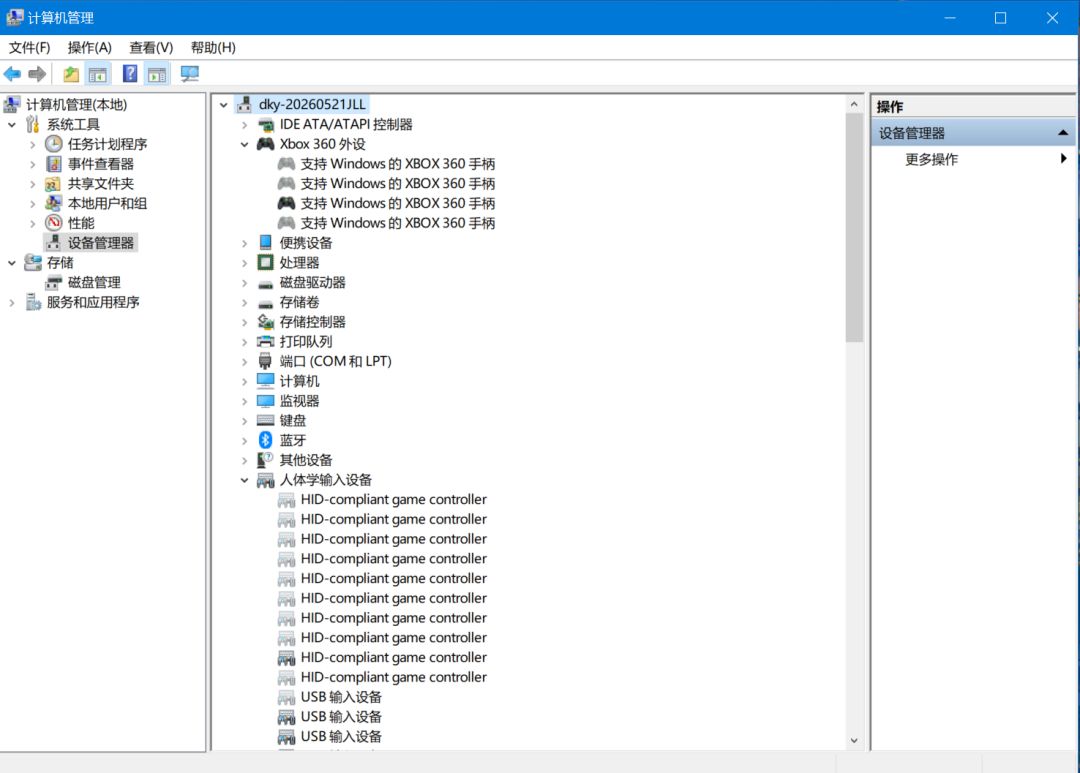Open the 文件(F) menu
This screenshot has width=1080, height=773.
tap(29, 48)
